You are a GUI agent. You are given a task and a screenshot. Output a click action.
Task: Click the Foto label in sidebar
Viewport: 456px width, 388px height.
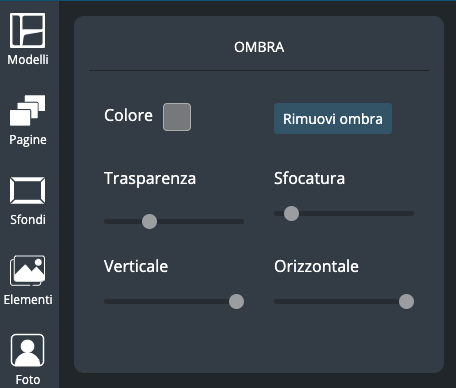point(28,380)
